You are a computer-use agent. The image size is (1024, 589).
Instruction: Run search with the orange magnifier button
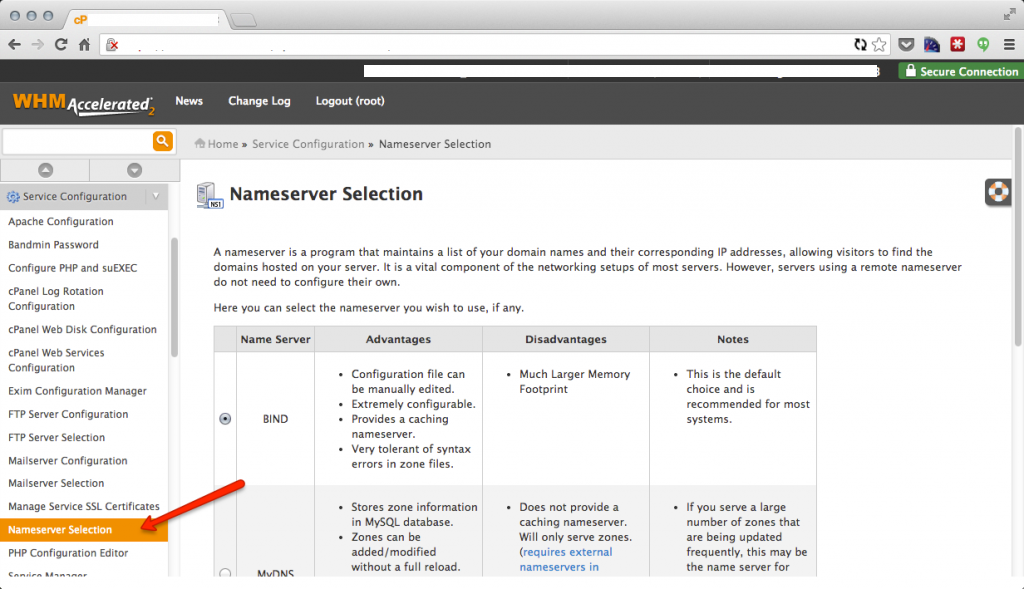[163, 141]
